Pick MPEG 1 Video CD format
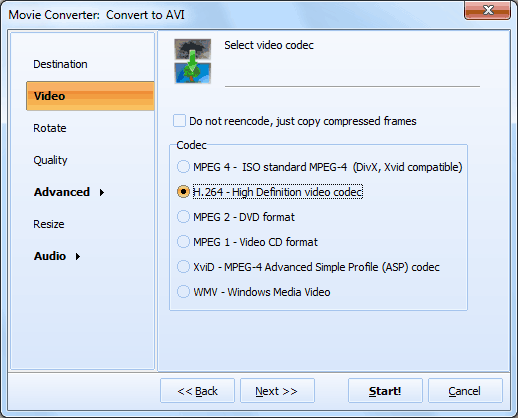The width and height of the screenshot is (518, 418). point(183,242)
